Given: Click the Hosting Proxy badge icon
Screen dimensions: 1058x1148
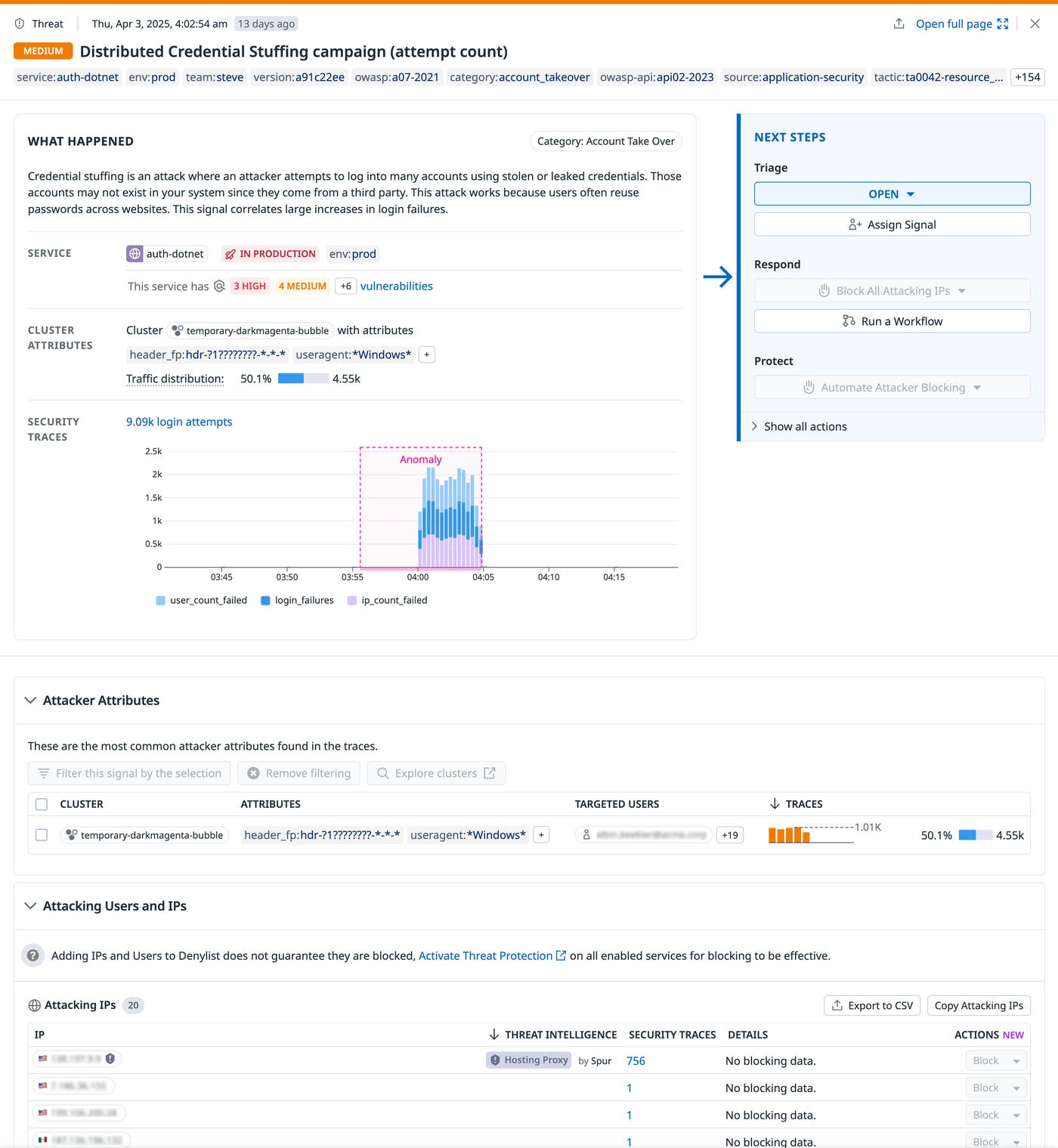Looking at the screenshot, I should [497, 1060].
